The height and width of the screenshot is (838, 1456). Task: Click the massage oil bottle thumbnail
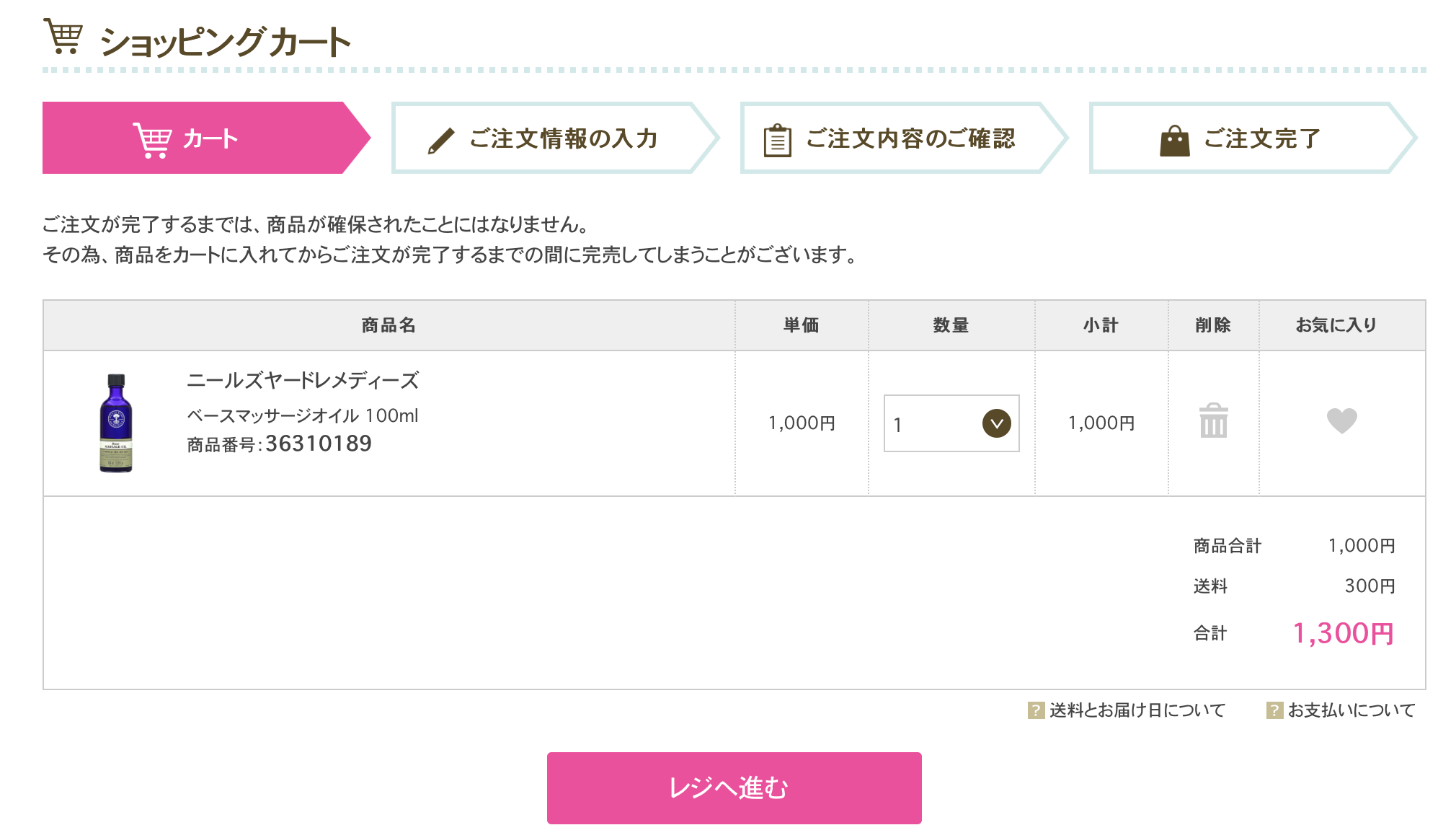pos(116,423)
